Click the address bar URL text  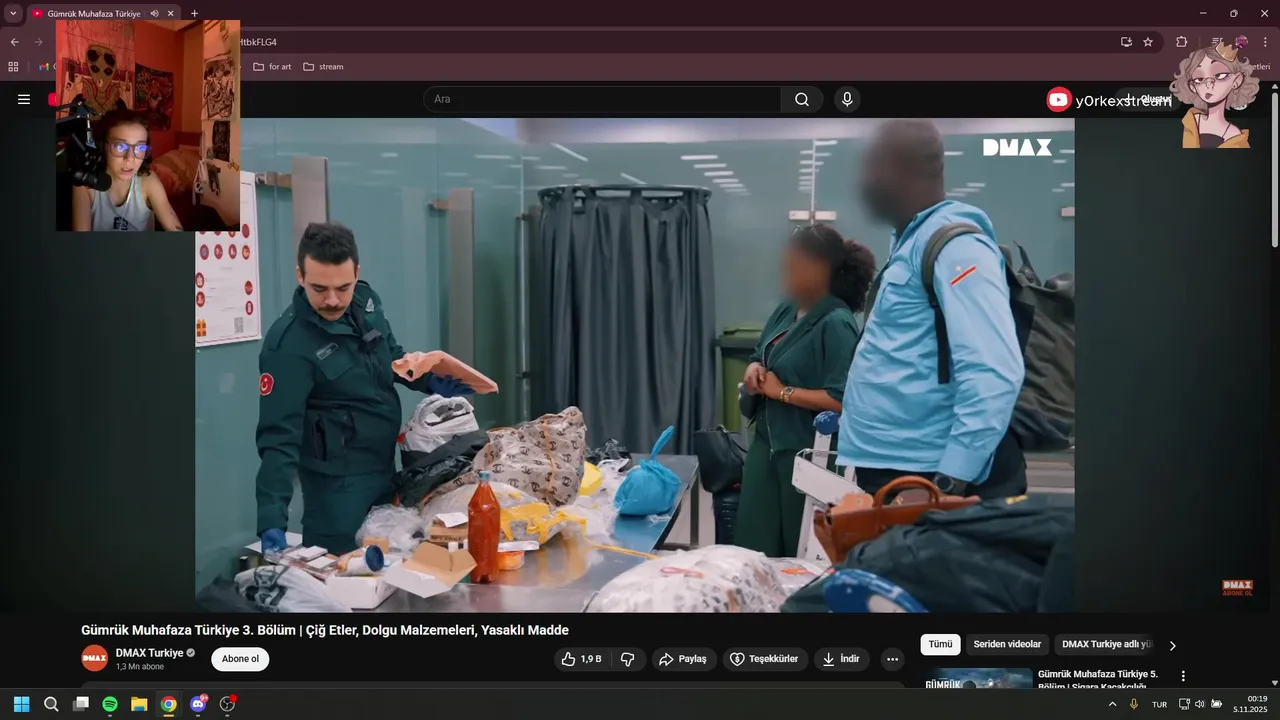[x=256, y=42]
